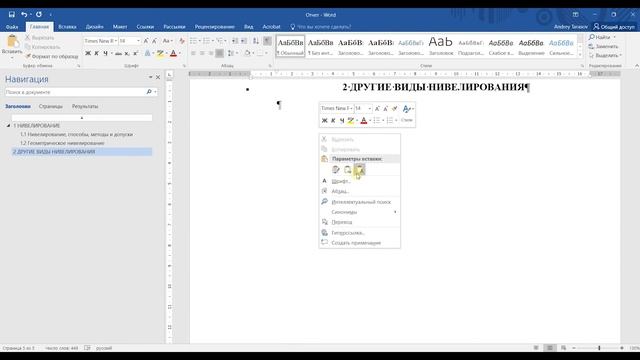Click ribbon red font color button

coord(173,53)
